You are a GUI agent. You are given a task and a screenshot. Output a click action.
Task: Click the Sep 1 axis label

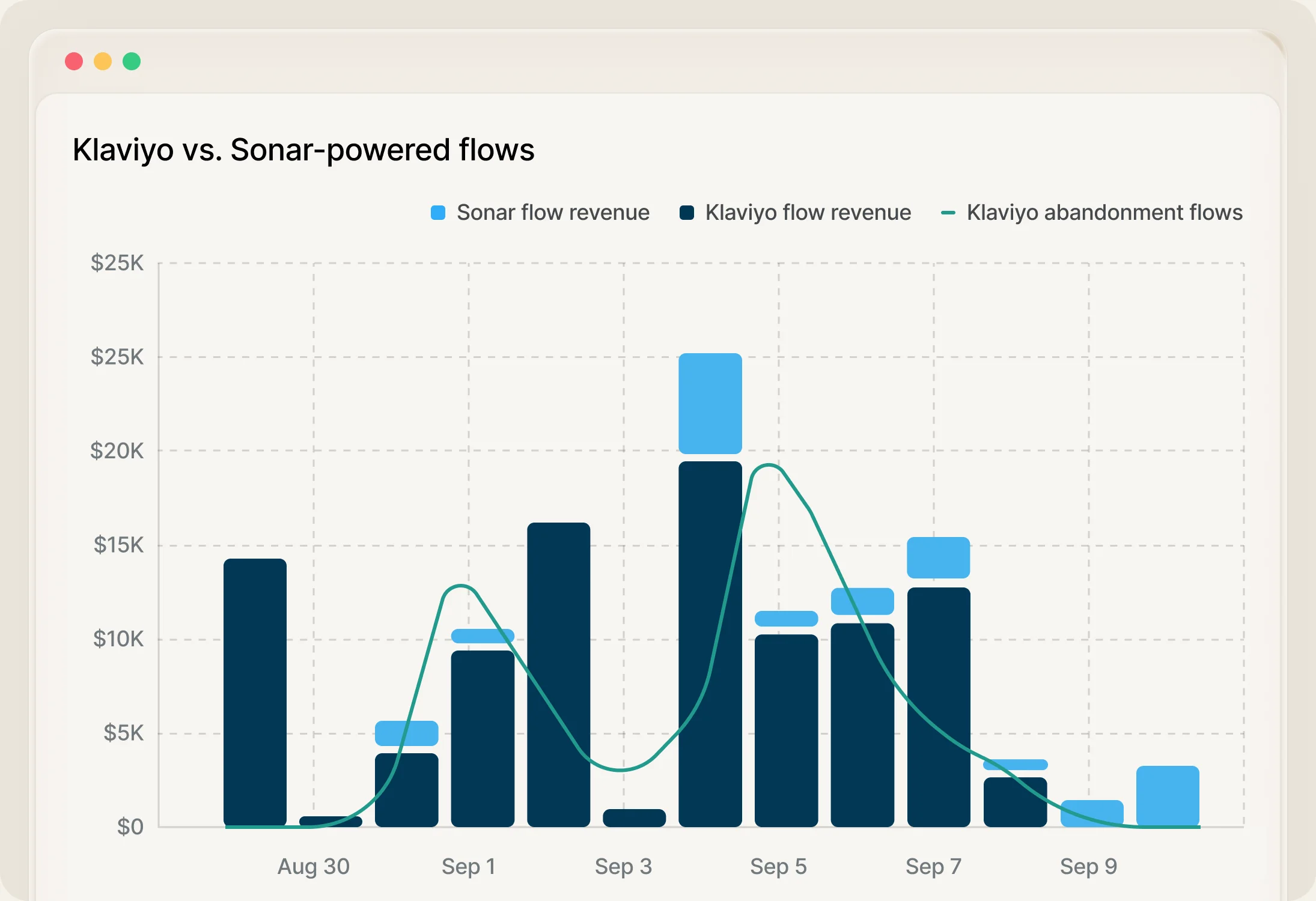coord(469,867)
